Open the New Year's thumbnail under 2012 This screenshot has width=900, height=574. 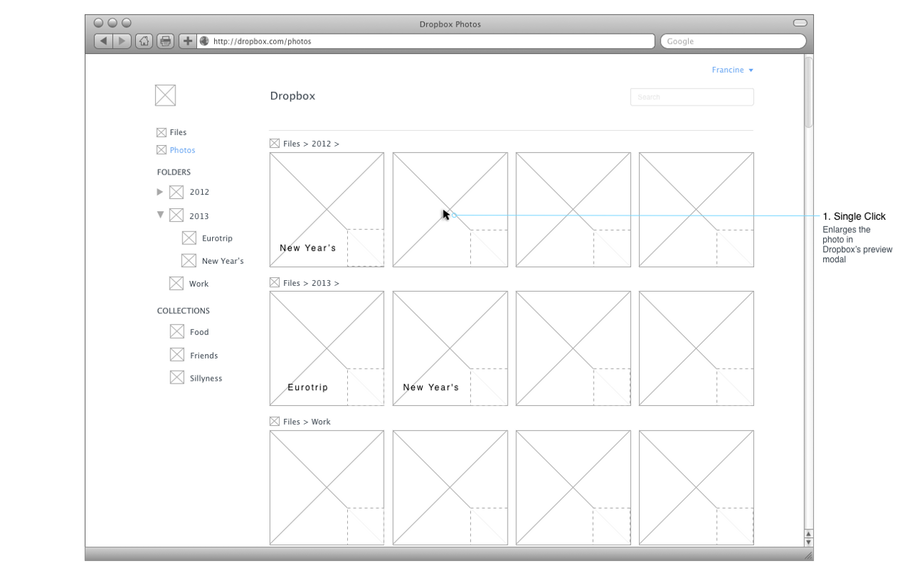327,210
